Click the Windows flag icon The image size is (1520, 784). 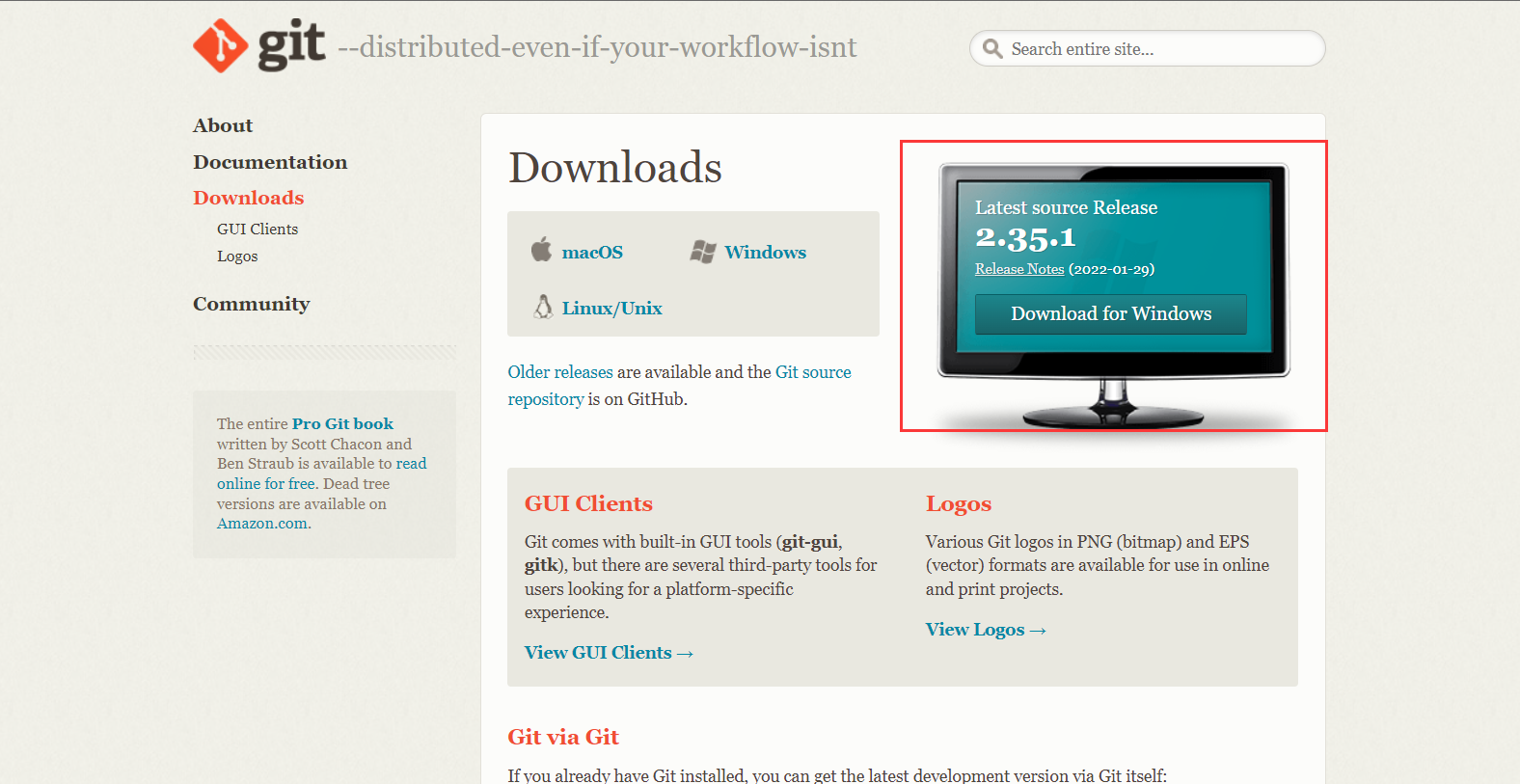coord(703,252)
